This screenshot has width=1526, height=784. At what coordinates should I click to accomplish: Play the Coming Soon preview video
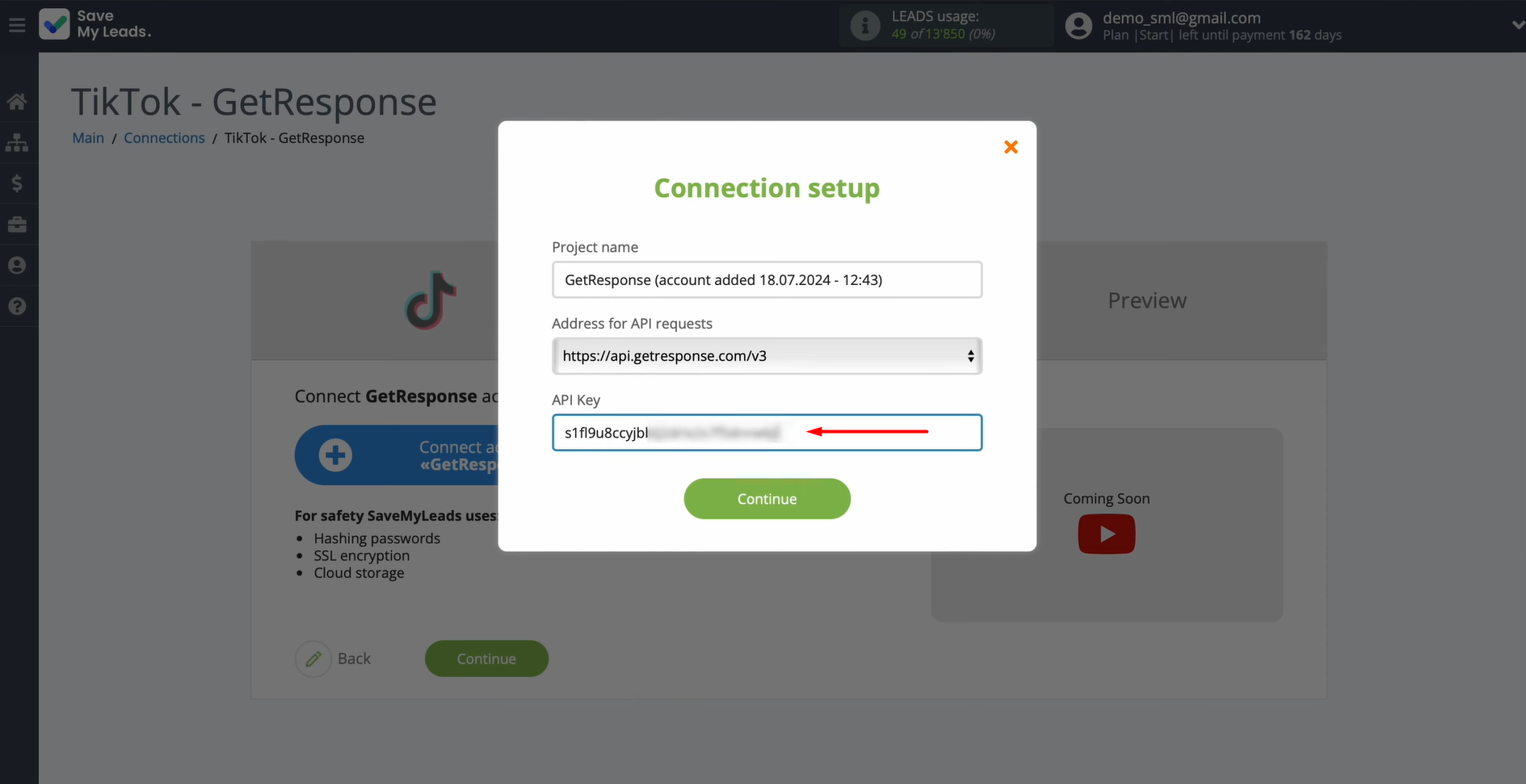click(x=1106, y=534)
